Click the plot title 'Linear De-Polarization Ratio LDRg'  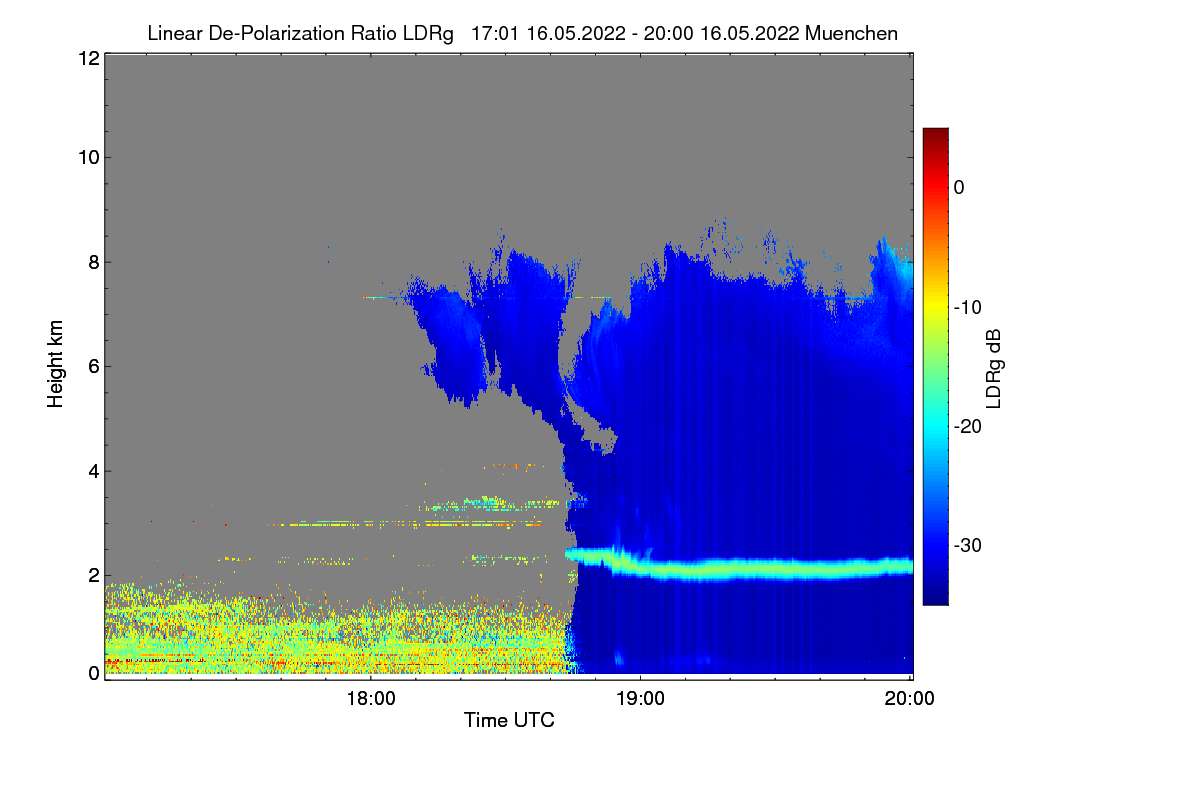pos(300,33)
